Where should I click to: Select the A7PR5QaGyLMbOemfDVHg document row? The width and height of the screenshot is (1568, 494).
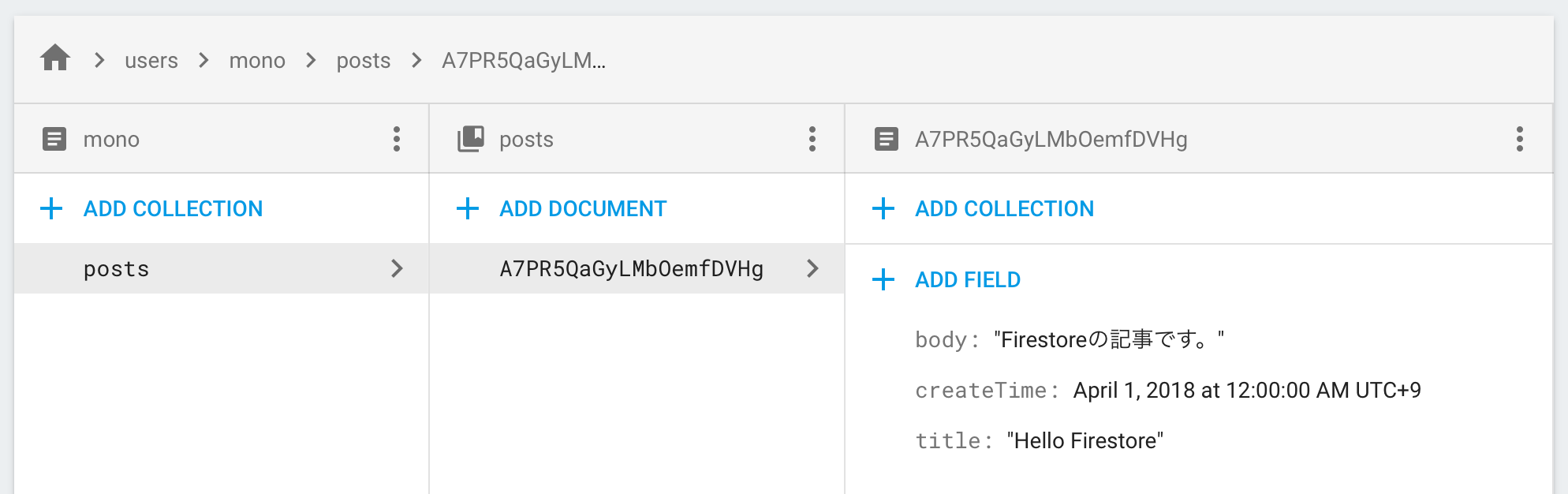point(637,268)
